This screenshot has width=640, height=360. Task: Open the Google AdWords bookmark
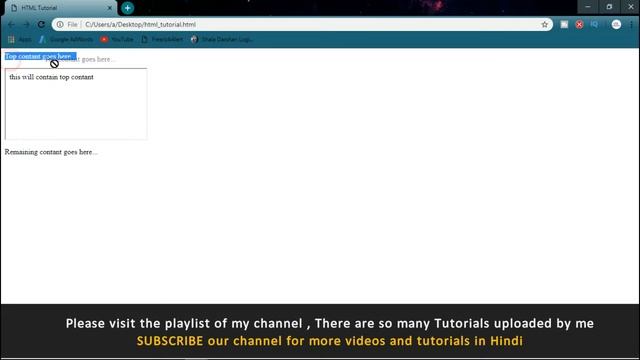tap(66, 39)
